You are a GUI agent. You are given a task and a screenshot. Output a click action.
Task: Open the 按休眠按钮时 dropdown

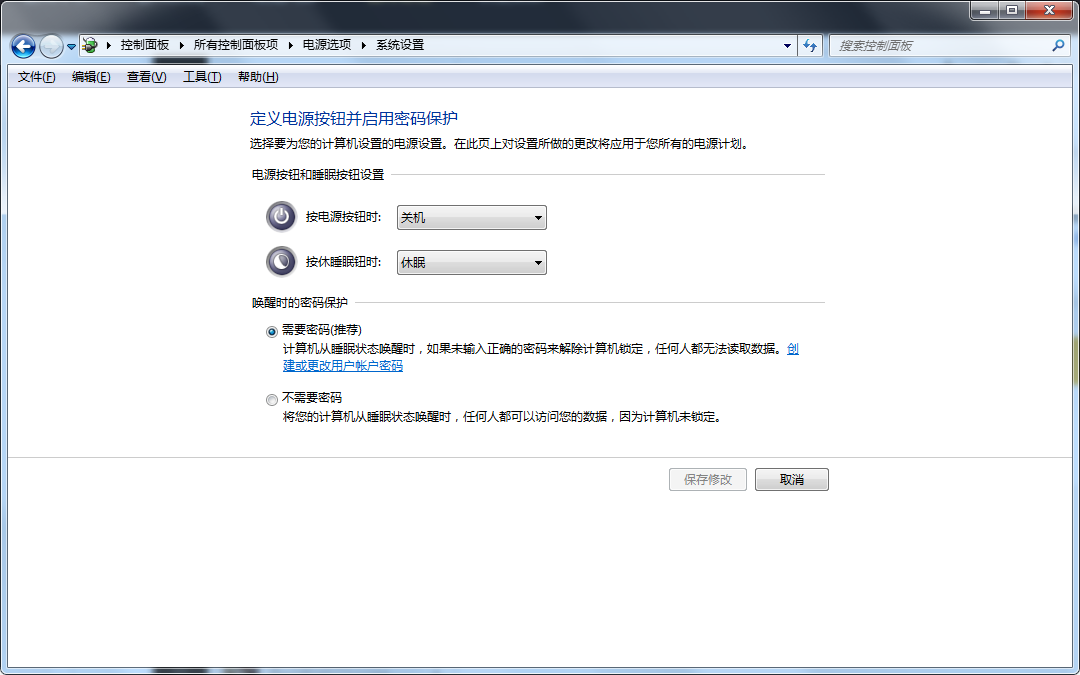(471, 263)
